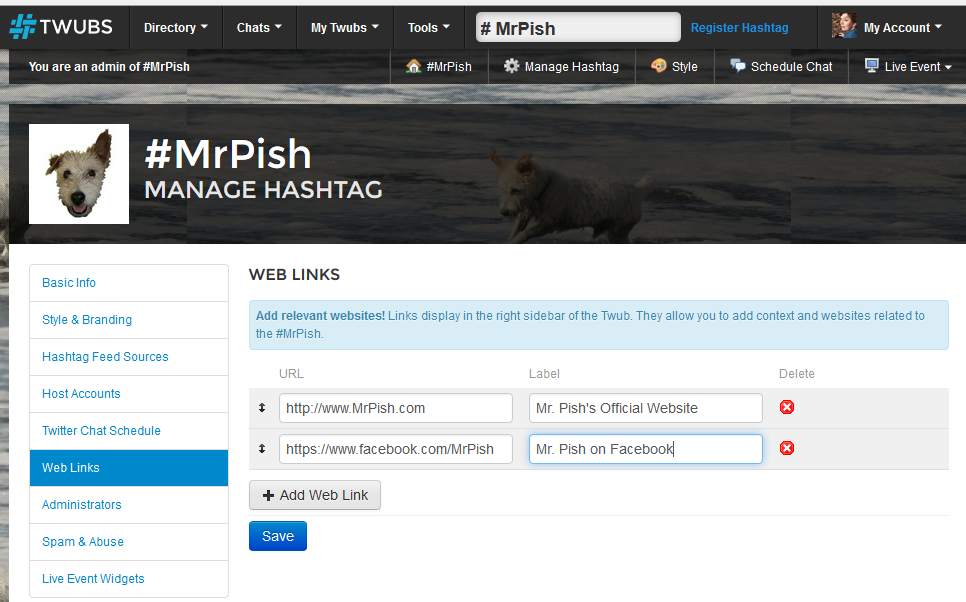Open Twitter Chat Schedule section
The width and height of the screenshot is (966, 602).
[129, 431]
